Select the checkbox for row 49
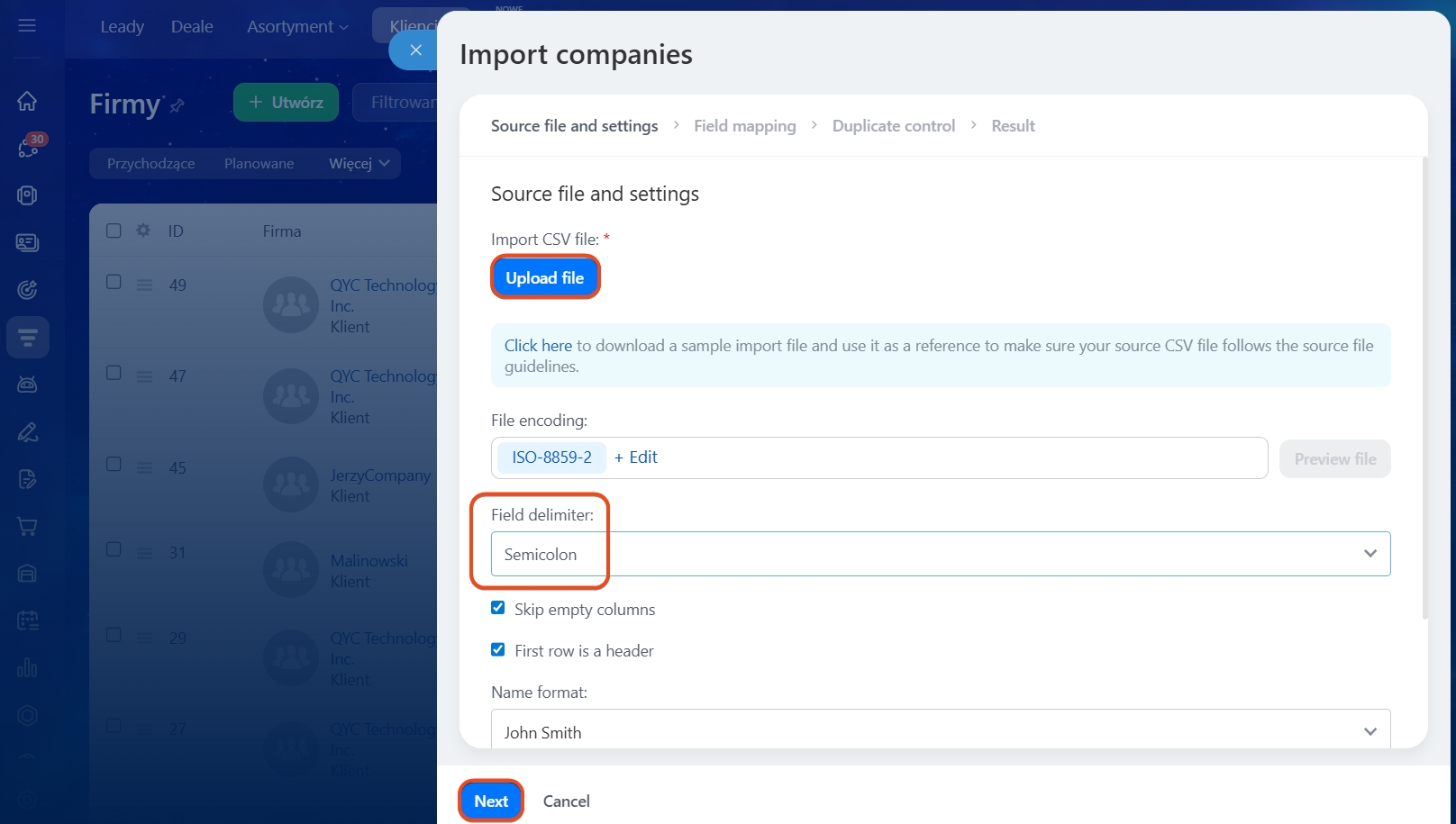 click(x=114, y=282)
